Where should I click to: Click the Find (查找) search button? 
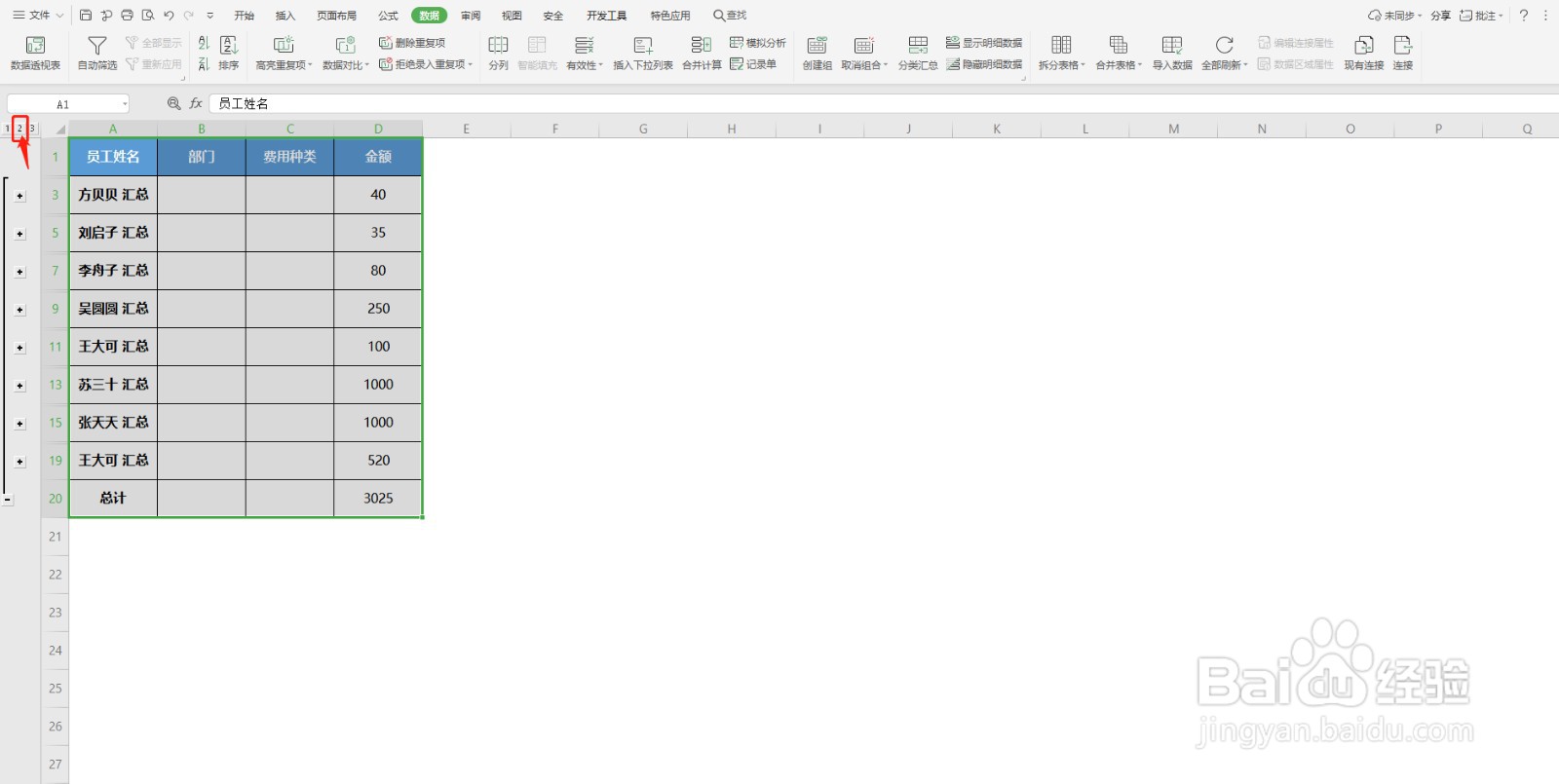point(730,16)
